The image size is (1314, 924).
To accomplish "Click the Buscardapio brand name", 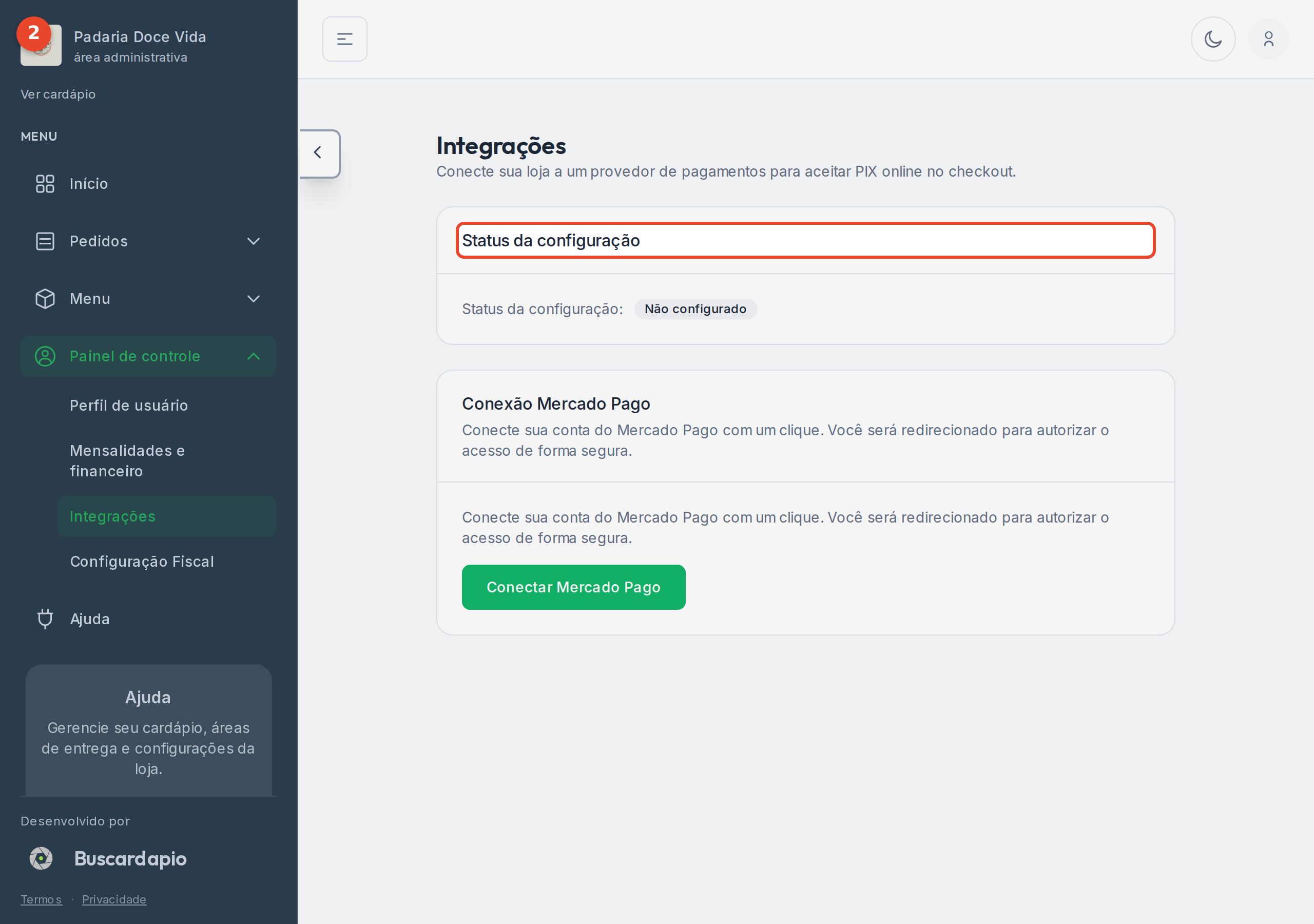I will point(130,859).
